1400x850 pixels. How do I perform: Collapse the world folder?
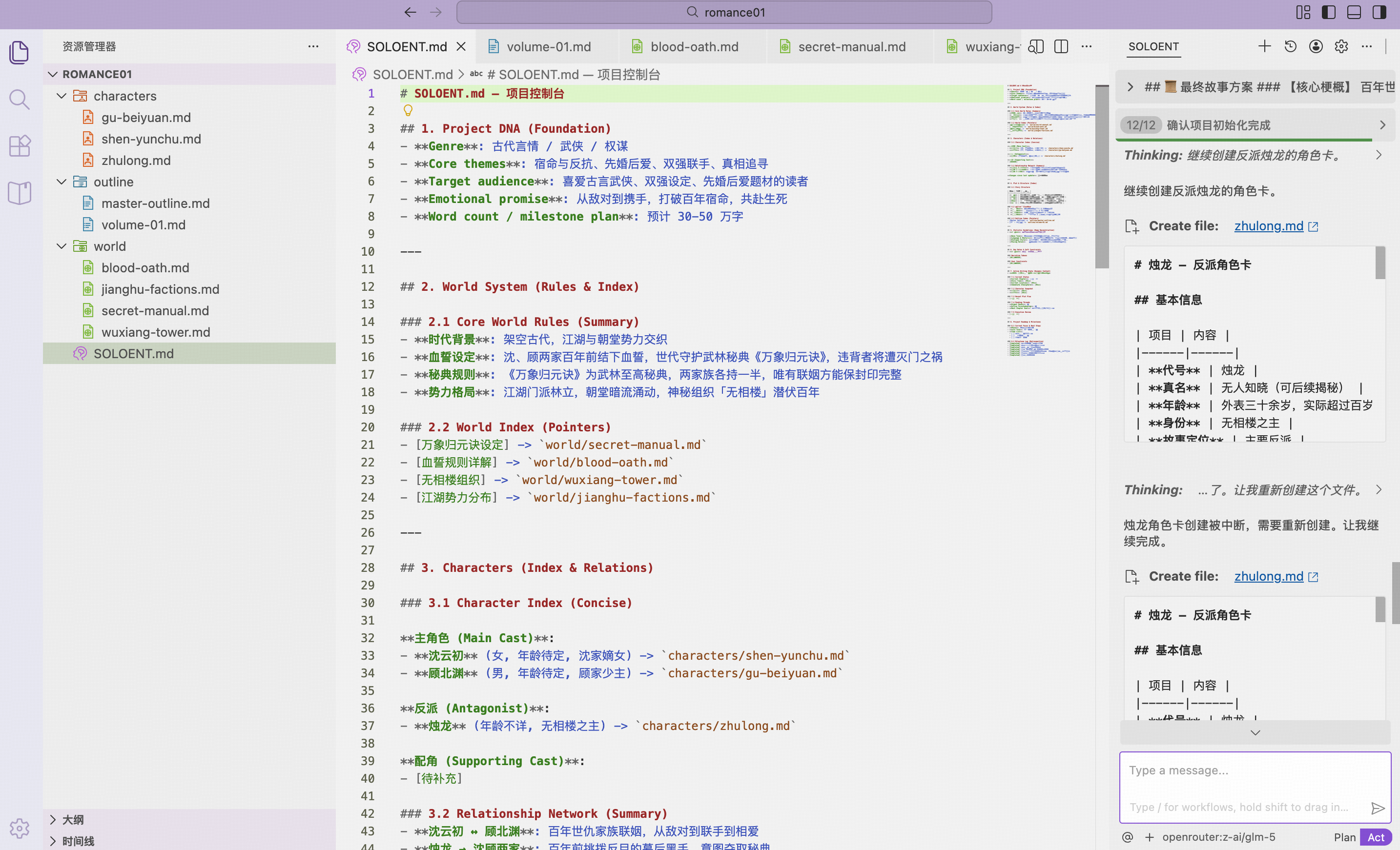click(x=189, y=246)
